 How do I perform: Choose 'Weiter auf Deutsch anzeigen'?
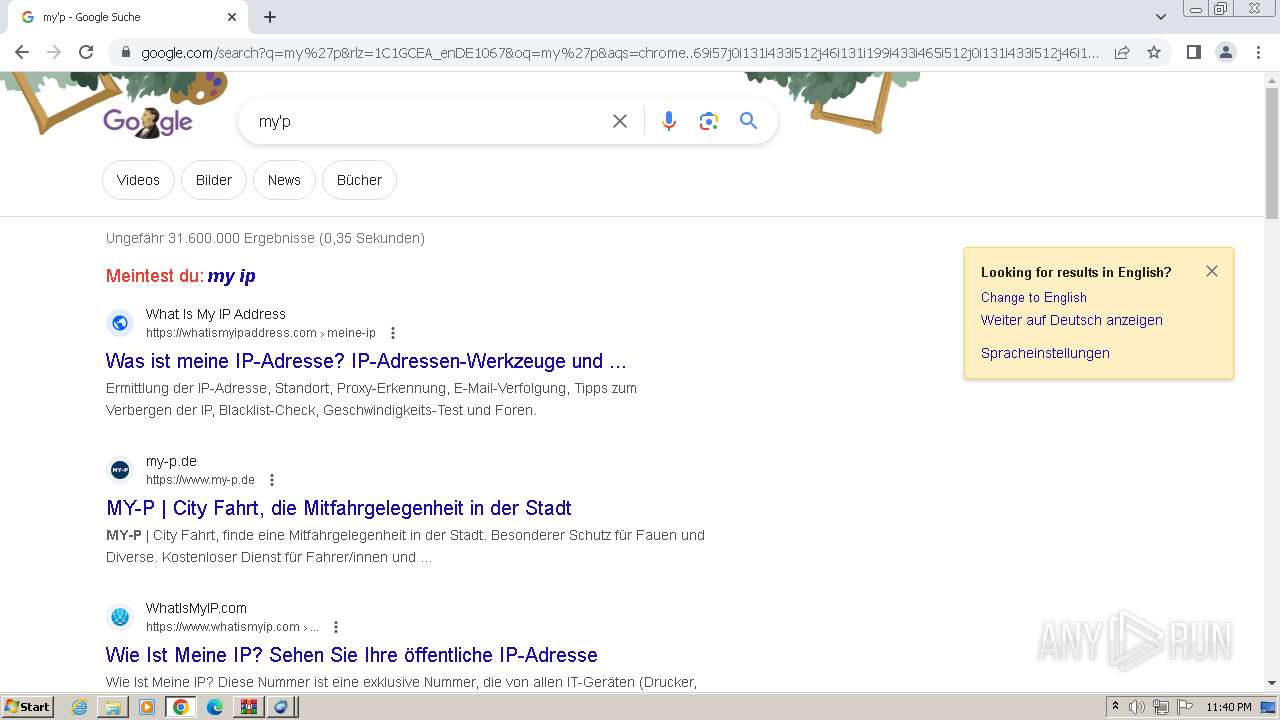coord(1072,320)
